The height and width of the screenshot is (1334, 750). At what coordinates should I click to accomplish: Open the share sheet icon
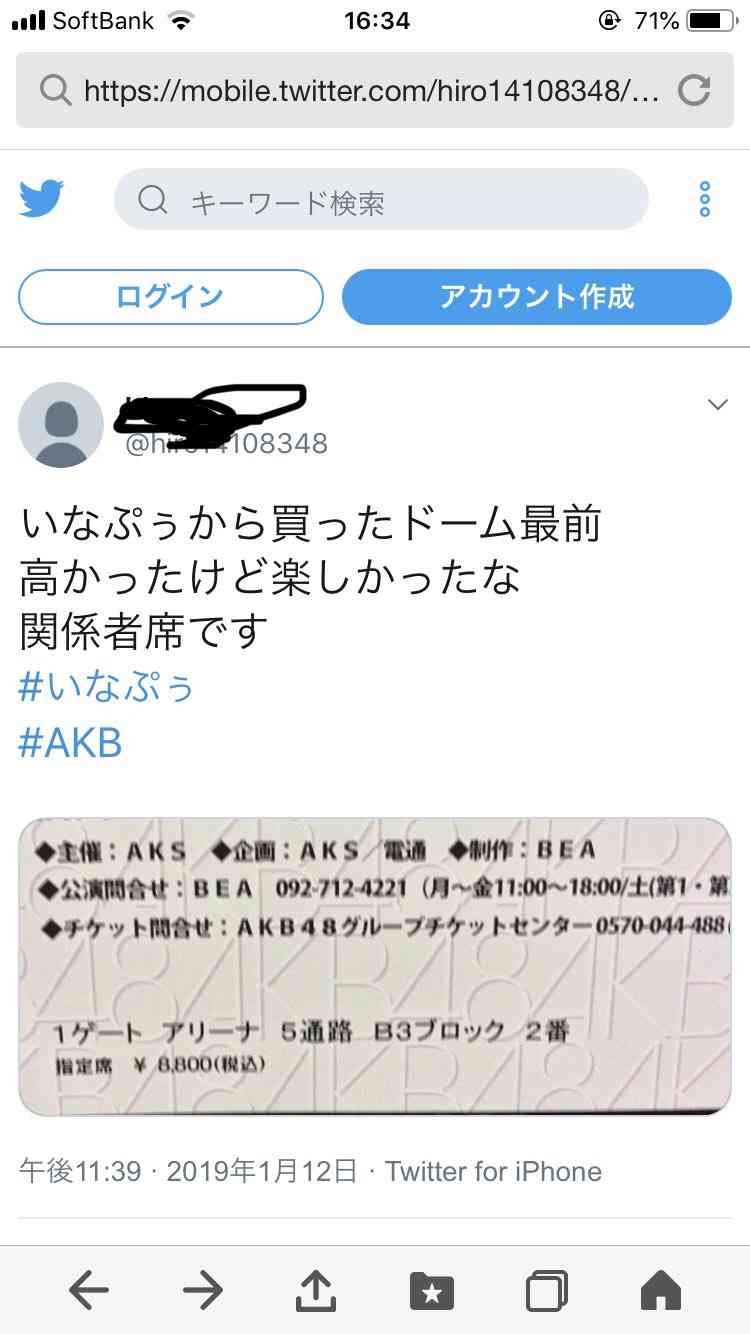click(316, 1289)
